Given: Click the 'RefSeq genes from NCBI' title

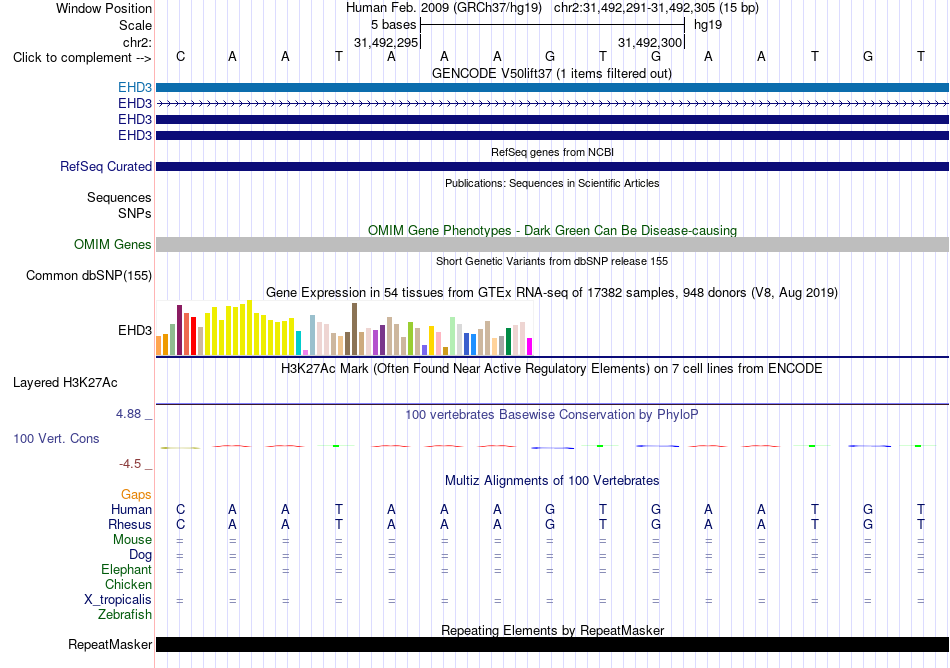Looking at the screenshot, I should tap(552, 153).
